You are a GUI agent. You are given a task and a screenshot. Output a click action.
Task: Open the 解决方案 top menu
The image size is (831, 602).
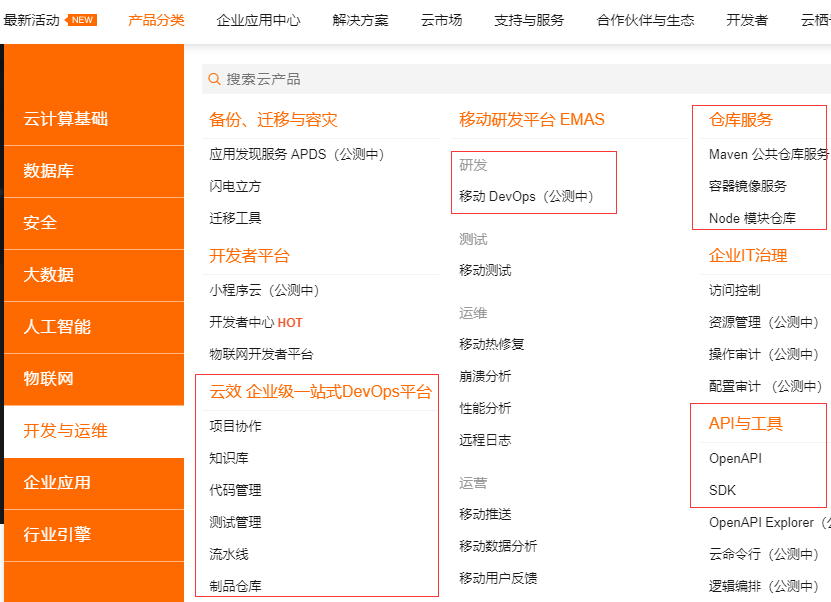pyautogui.click(x=360, y=20)
